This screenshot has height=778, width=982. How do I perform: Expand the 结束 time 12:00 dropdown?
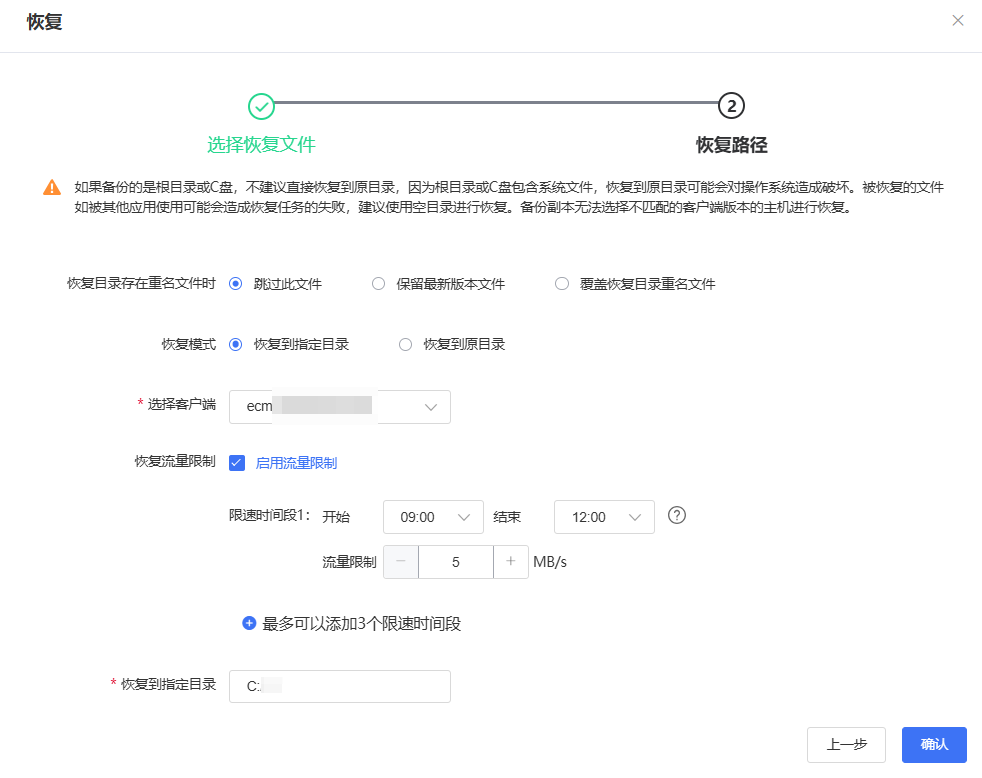click(604, 517)
